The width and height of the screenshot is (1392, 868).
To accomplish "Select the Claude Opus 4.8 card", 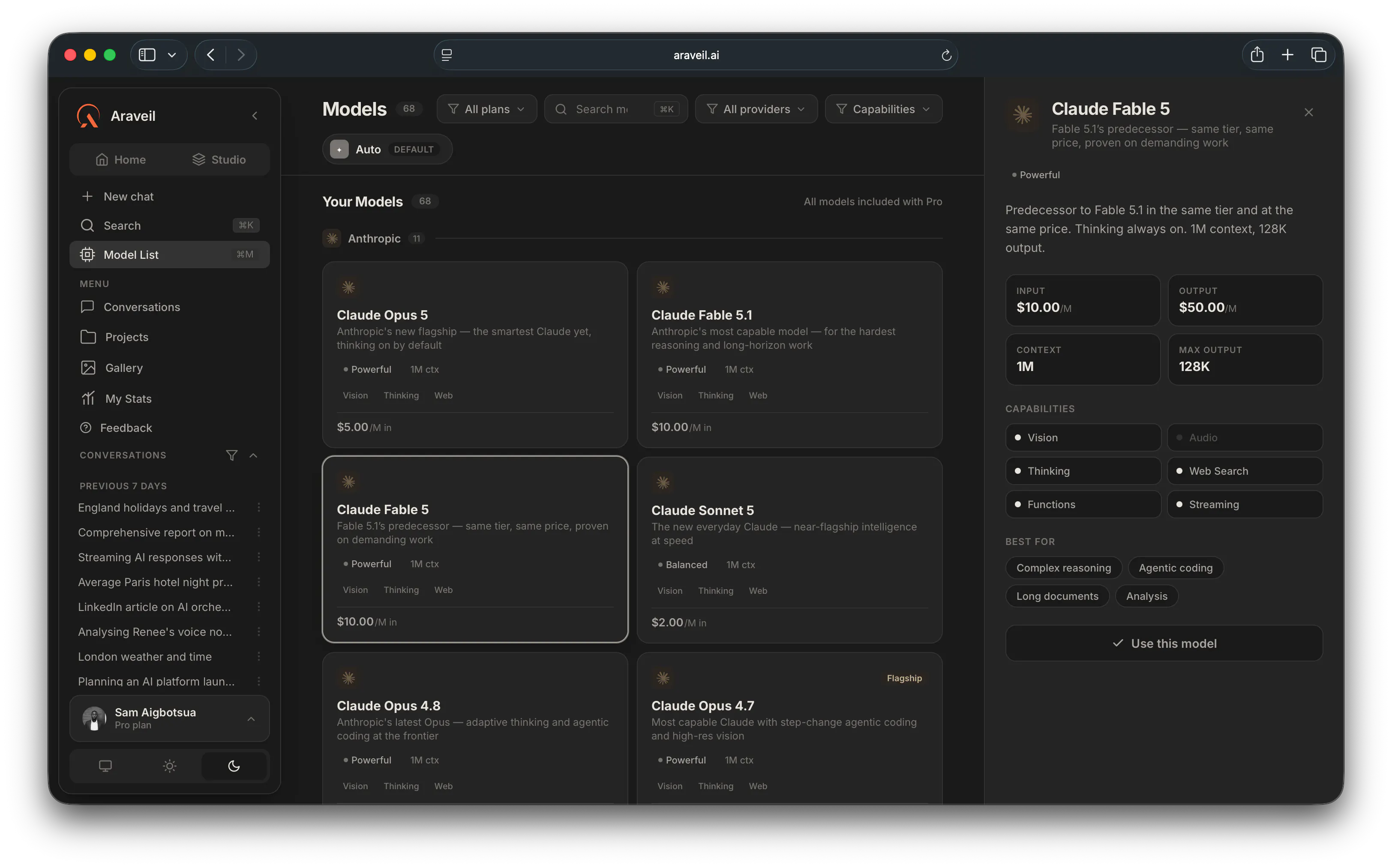I will [x=475, y=728].
